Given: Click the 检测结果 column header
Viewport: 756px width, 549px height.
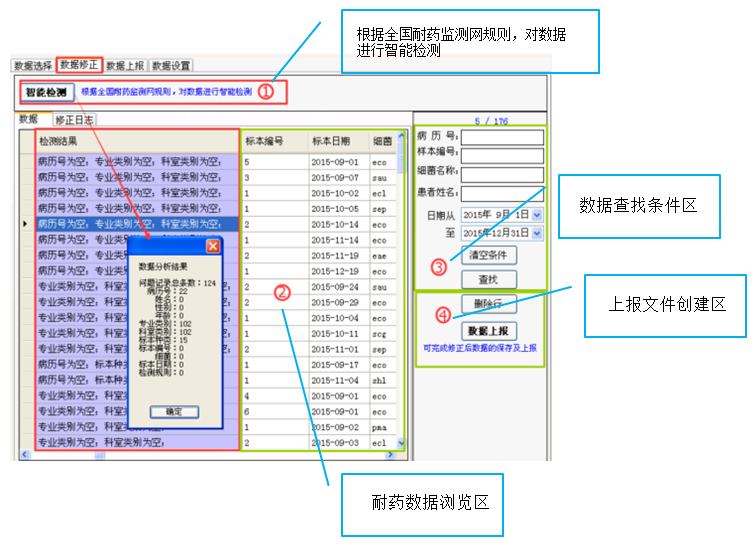Looking at the screenshot, I should pyautogui.click(x=136, y=141).
